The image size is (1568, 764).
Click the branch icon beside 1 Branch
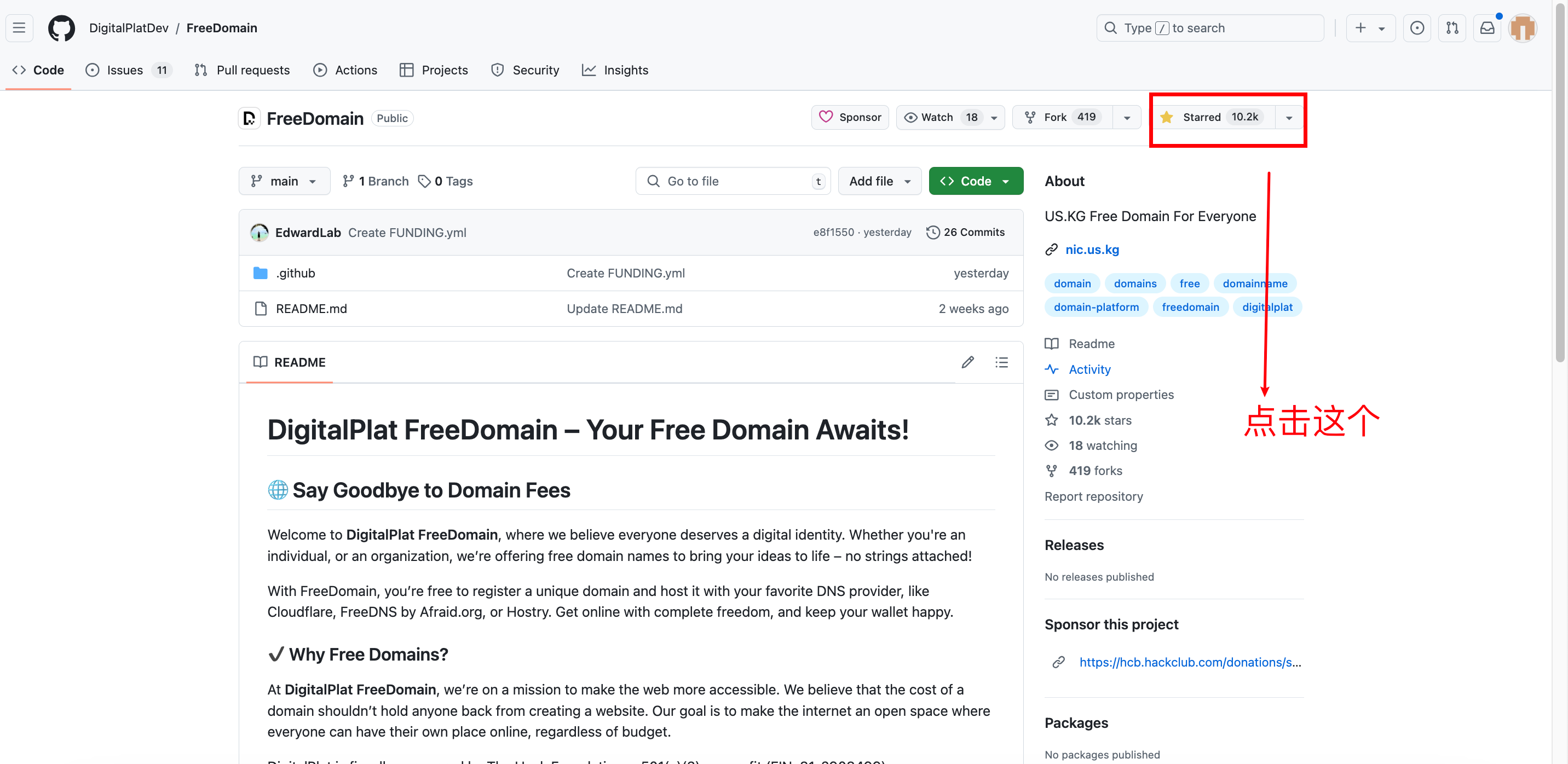click(348, 181)
